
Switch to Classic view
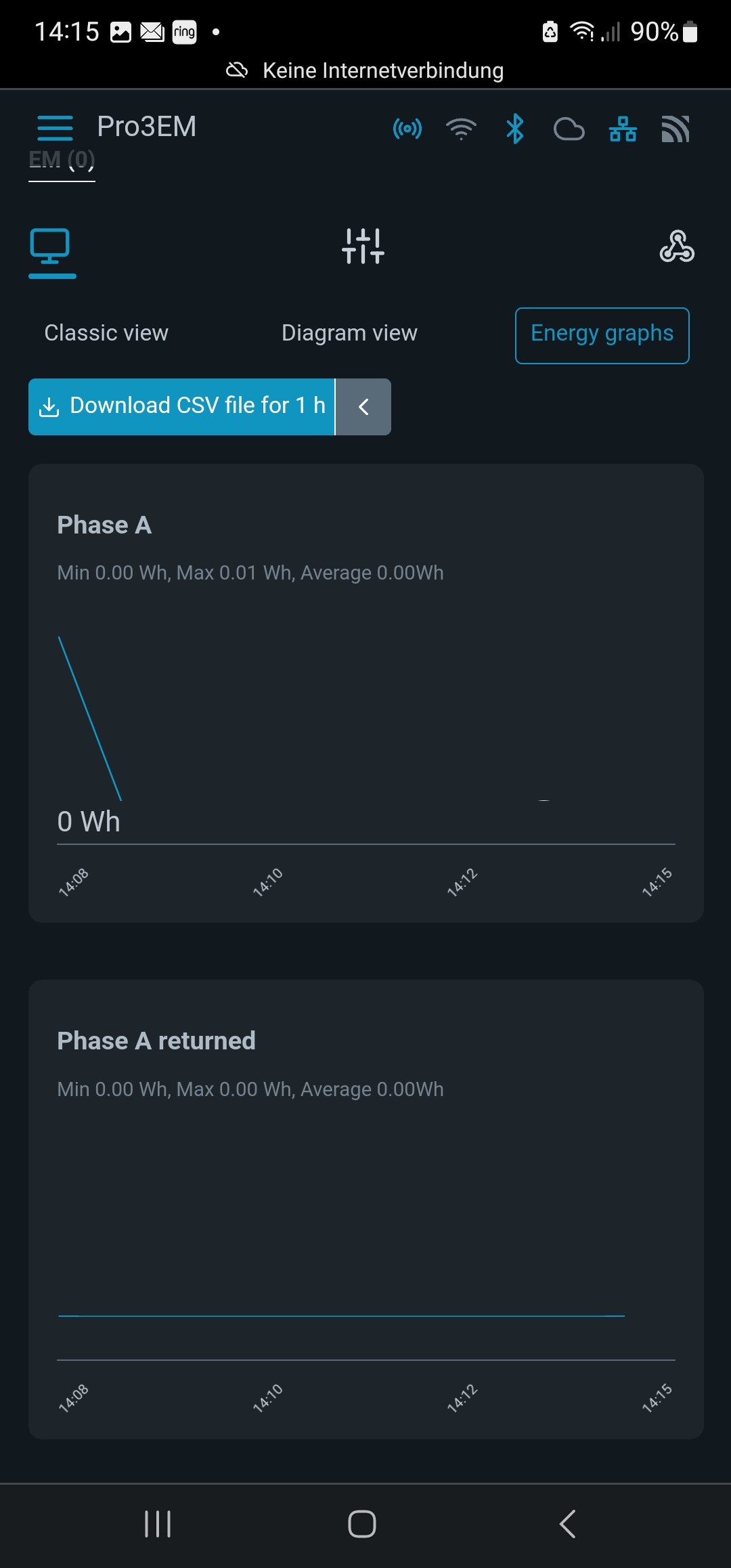(x=106, y=333)
